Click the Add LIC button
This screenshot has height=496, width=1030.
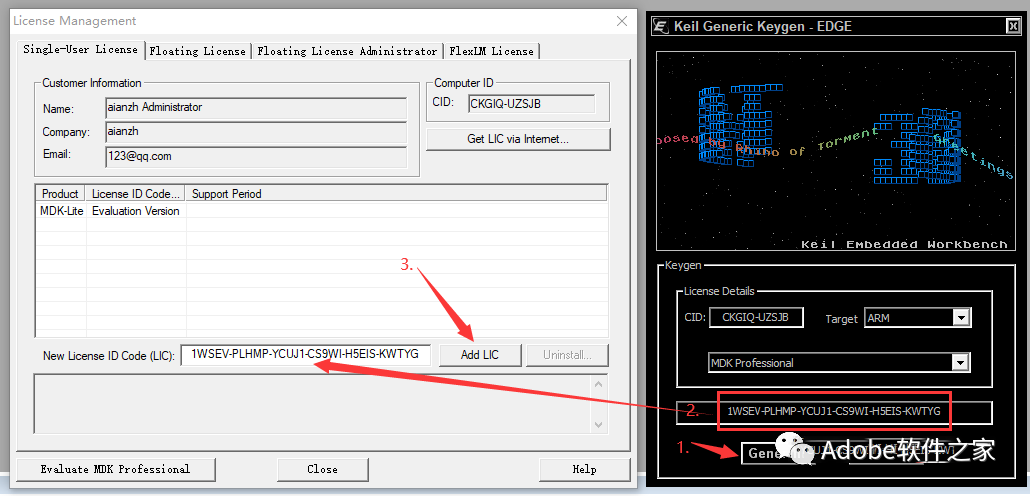click(480, 355)
